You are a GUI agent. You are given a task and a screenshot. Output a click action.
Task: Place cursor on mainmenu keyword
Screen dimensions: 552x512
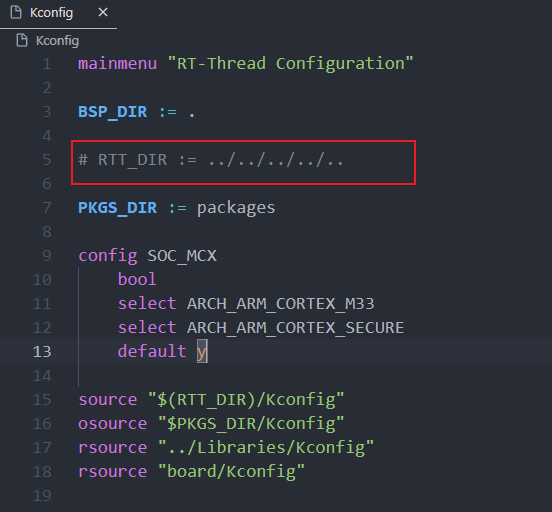[118, 64]
